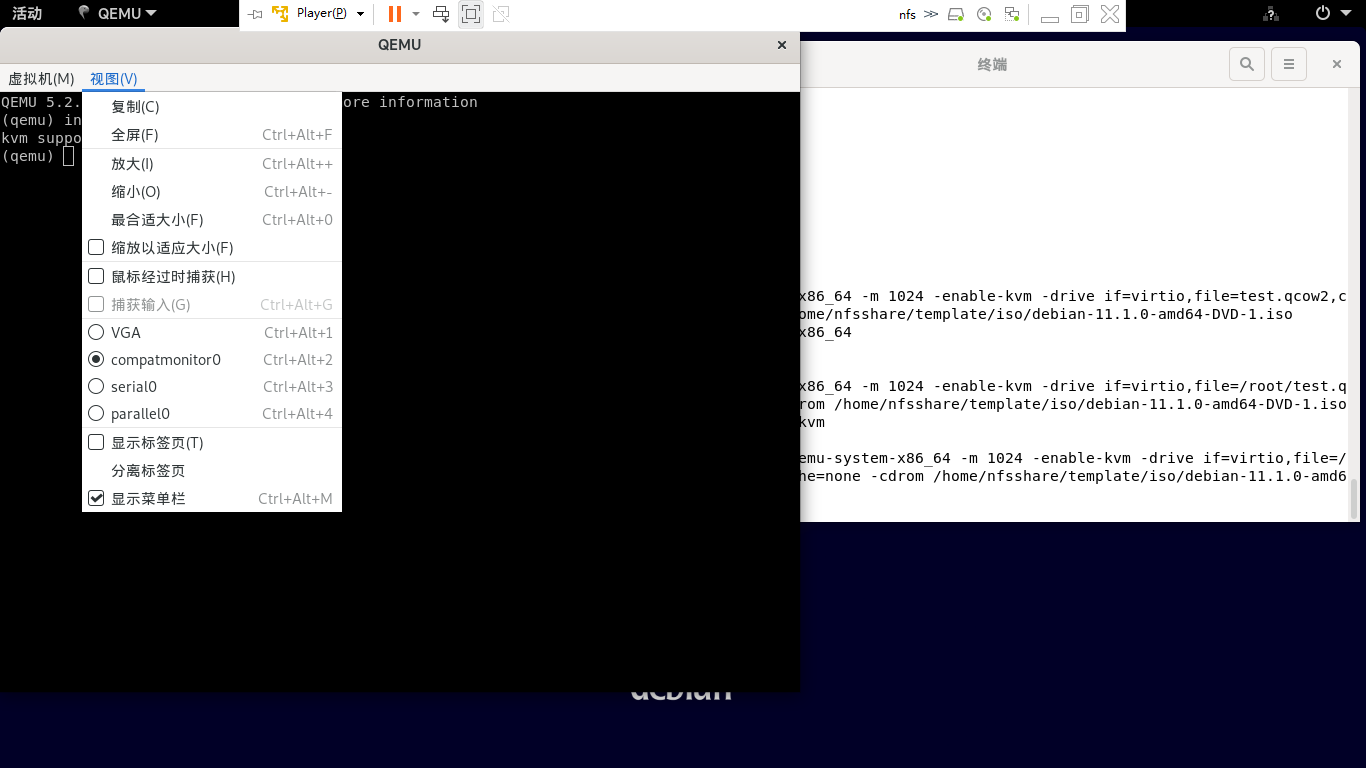Select 最合适大小(F) best fit entry
The width and height of the screenshot is (1366, 768).
tap(212, 220)
